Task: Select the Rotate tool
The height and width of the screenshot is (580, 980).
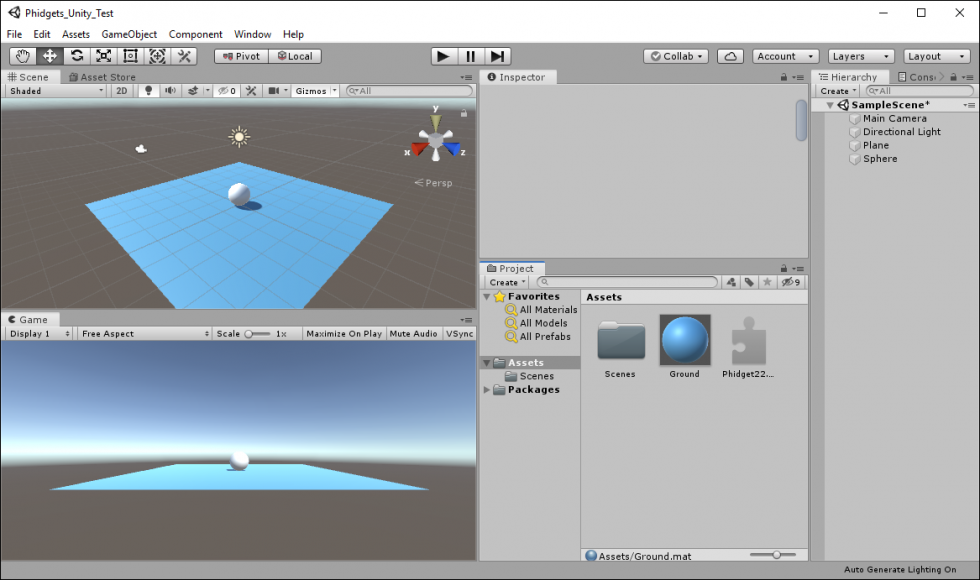Action: point(77,56)
